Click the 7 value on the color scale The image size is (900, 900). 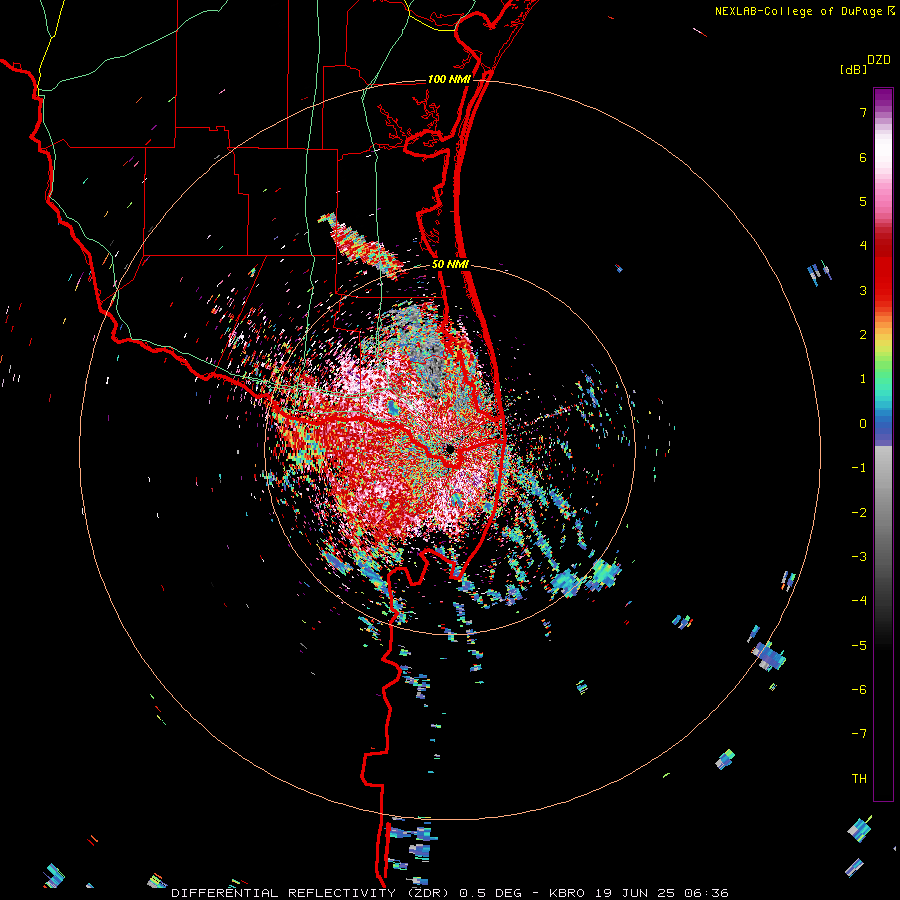click(863, 112)
